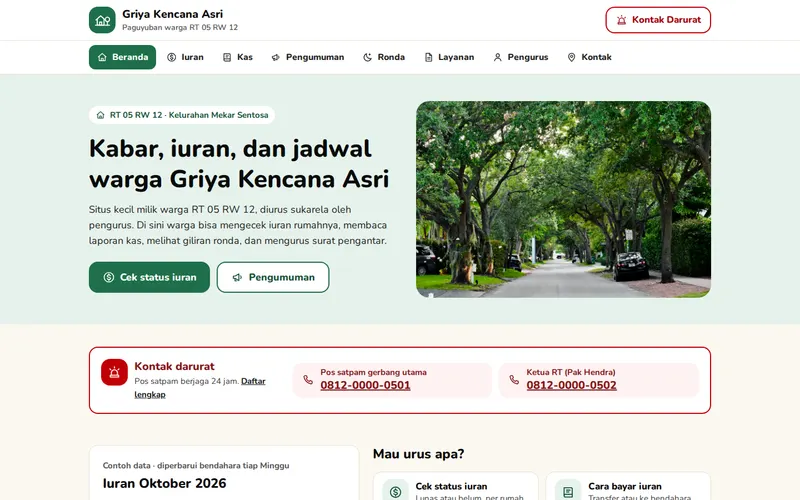Viewport: 800px width, 500px height.
Task: Click the megaphone icon beside Pengumuman in the navigation bar
Action: [276, 57]
